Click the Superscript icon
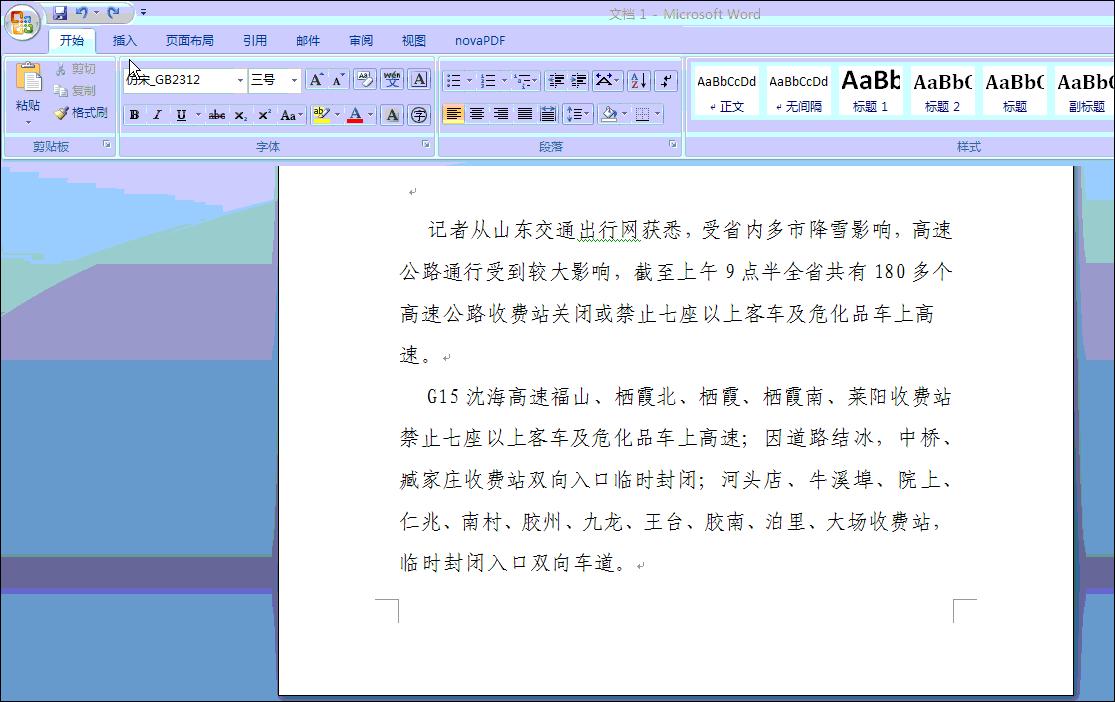The image size is (1115, 702). tap(262, 113)
